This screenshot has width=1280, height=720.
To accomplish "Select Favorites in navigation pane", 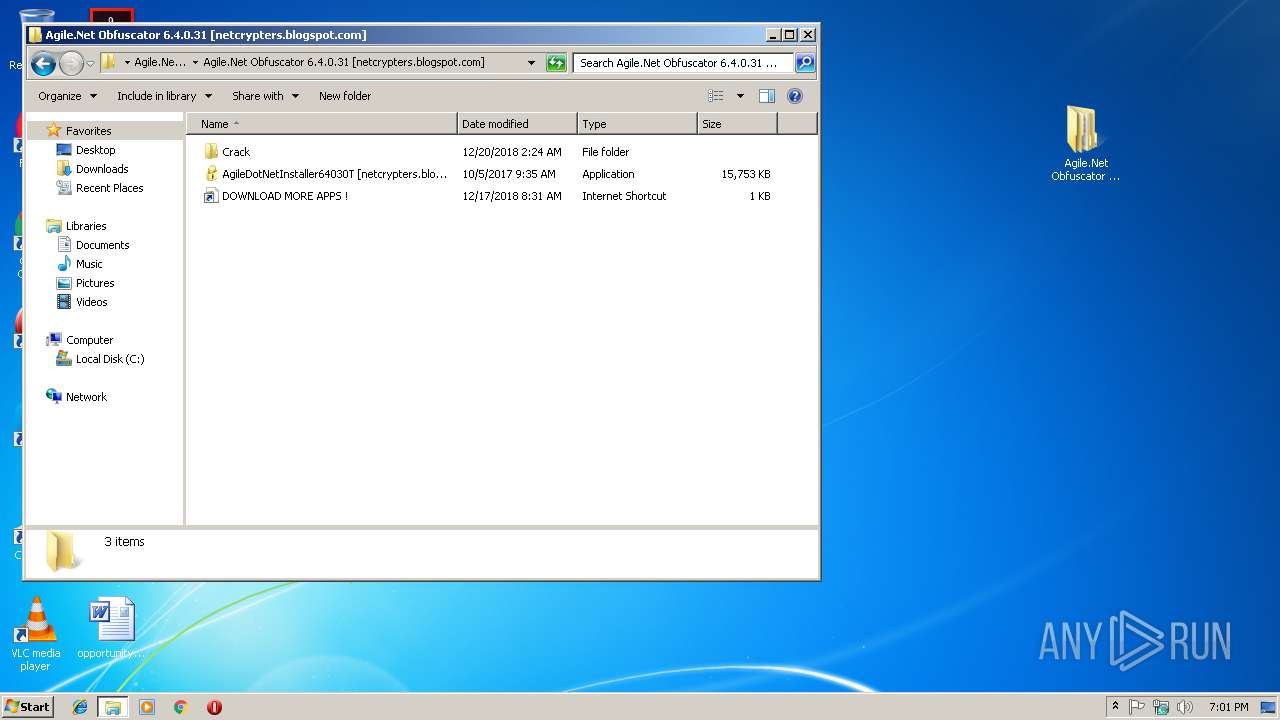I will [x=88, y=131].
